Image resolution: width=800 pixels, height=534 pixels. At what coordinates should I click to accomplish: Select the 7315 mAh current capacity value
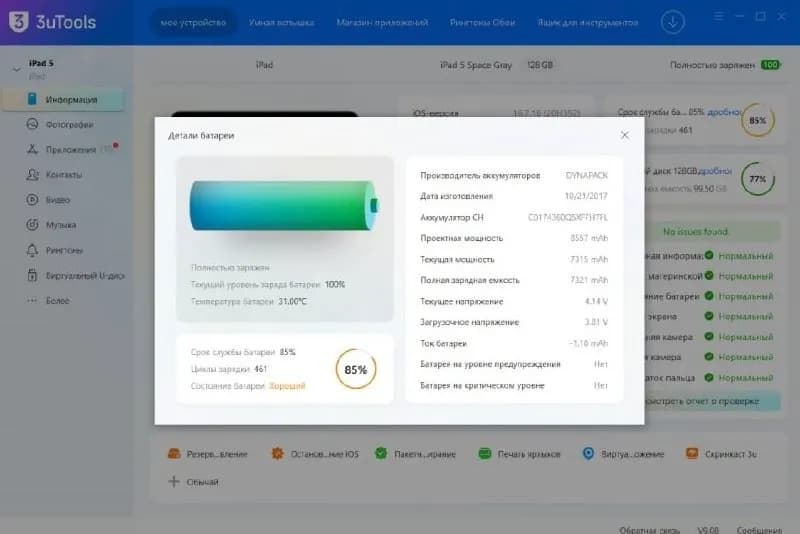[589, 260]
